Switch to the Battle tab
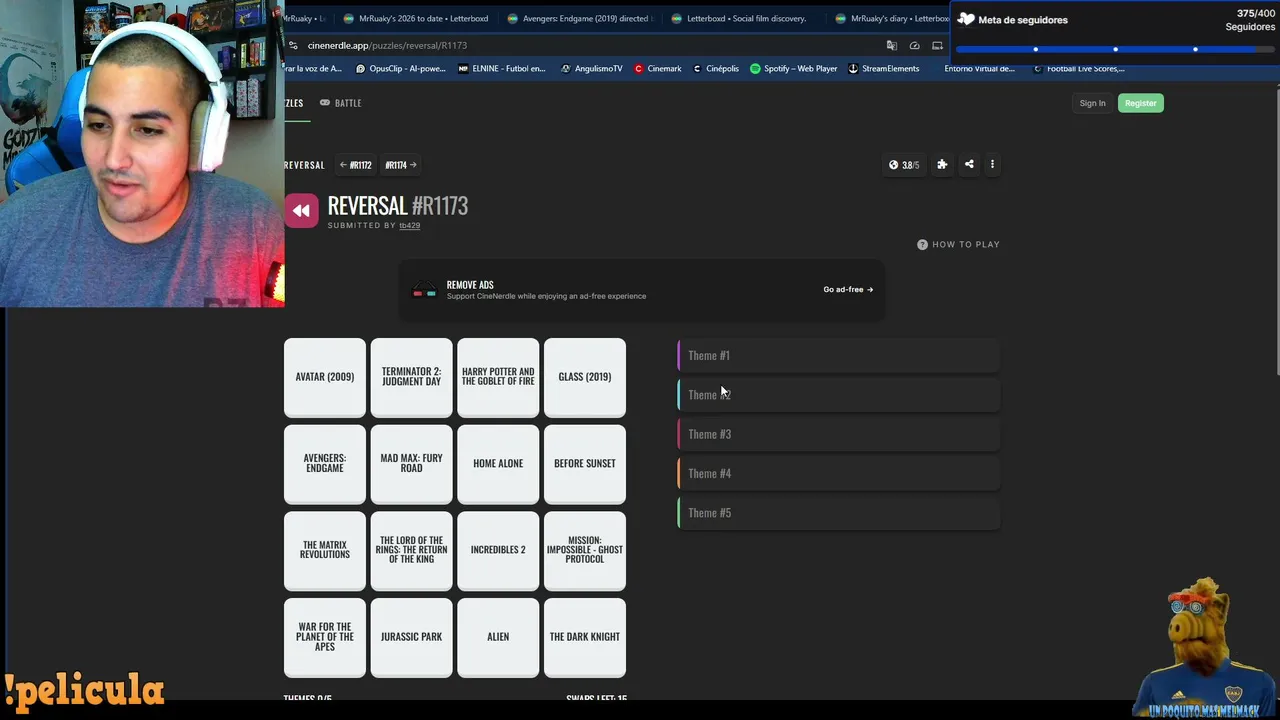The width and height of the screenshot is (1280, 720). (x=341, y=103)
